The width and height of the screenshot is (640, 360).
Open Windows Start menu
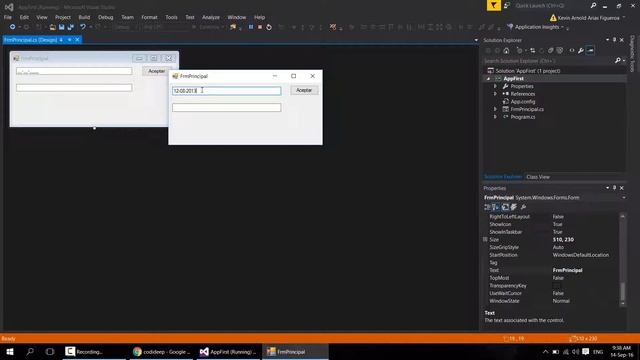(9, 351)
